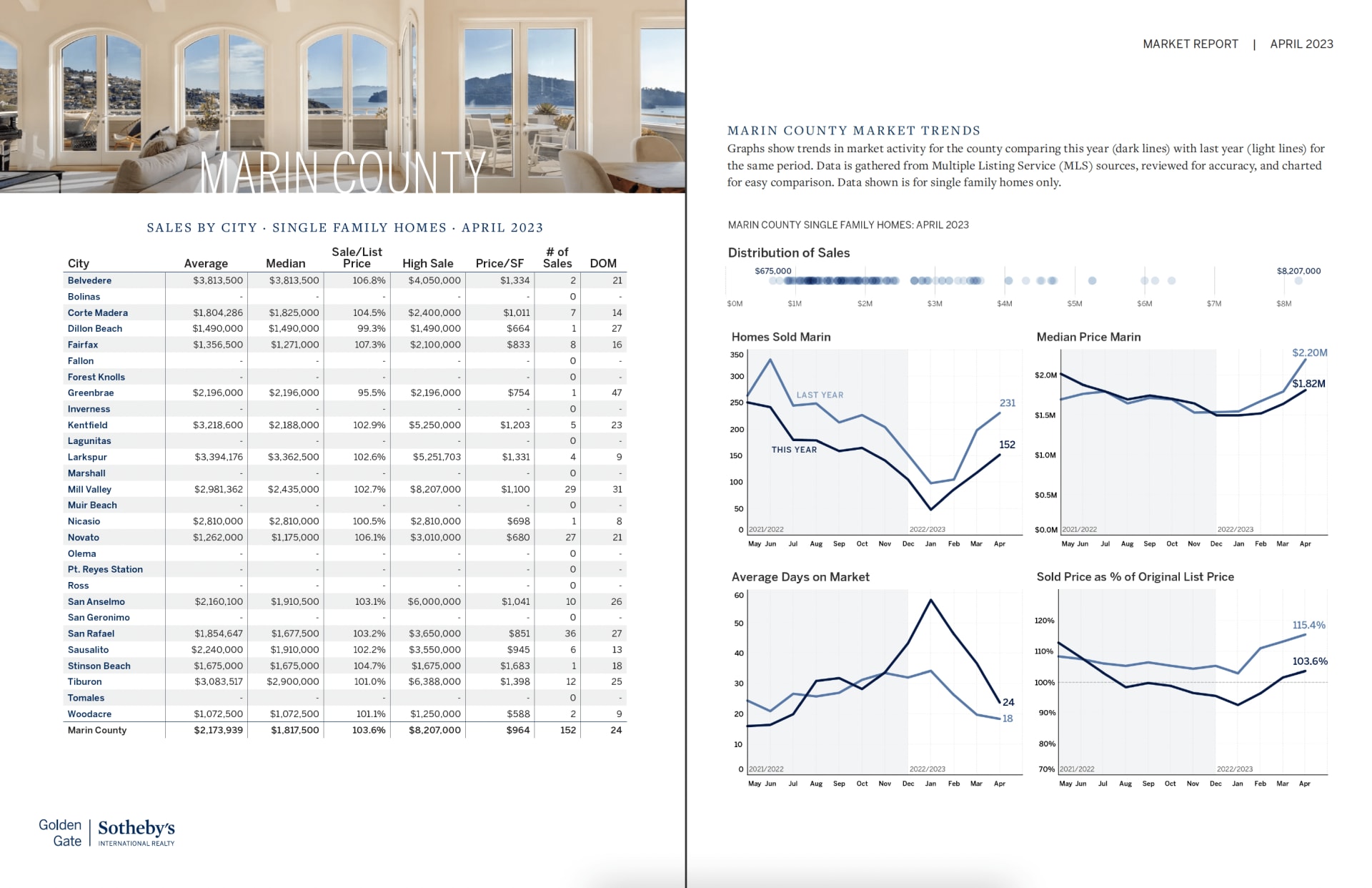Click the 103.6% sold price label
Viewport: 1372px width, 888px height.
[1309, 661]
